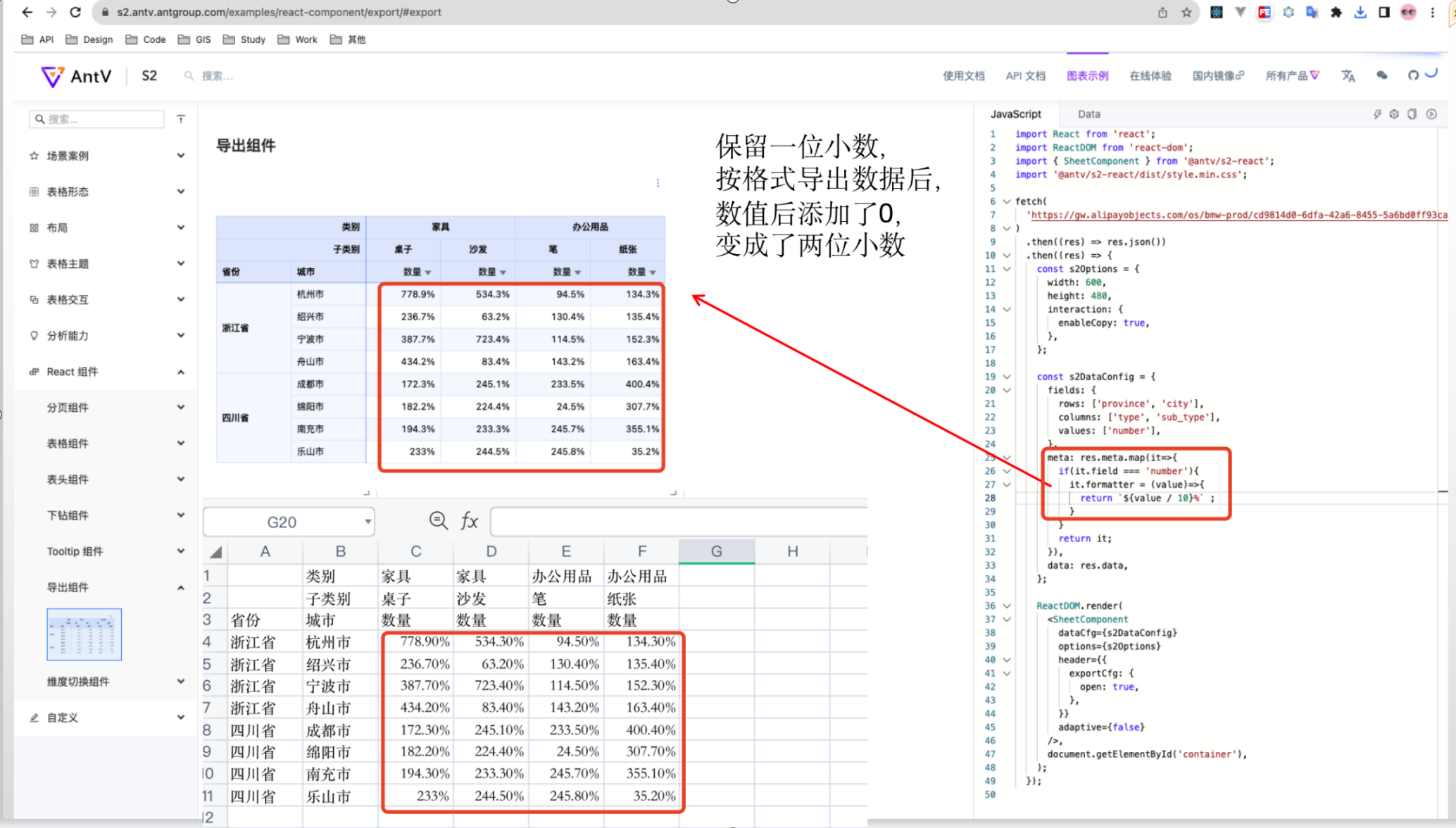Click the filter icon atop the sidebar
Screen dimensions: 1456x828
coord(181,119)
